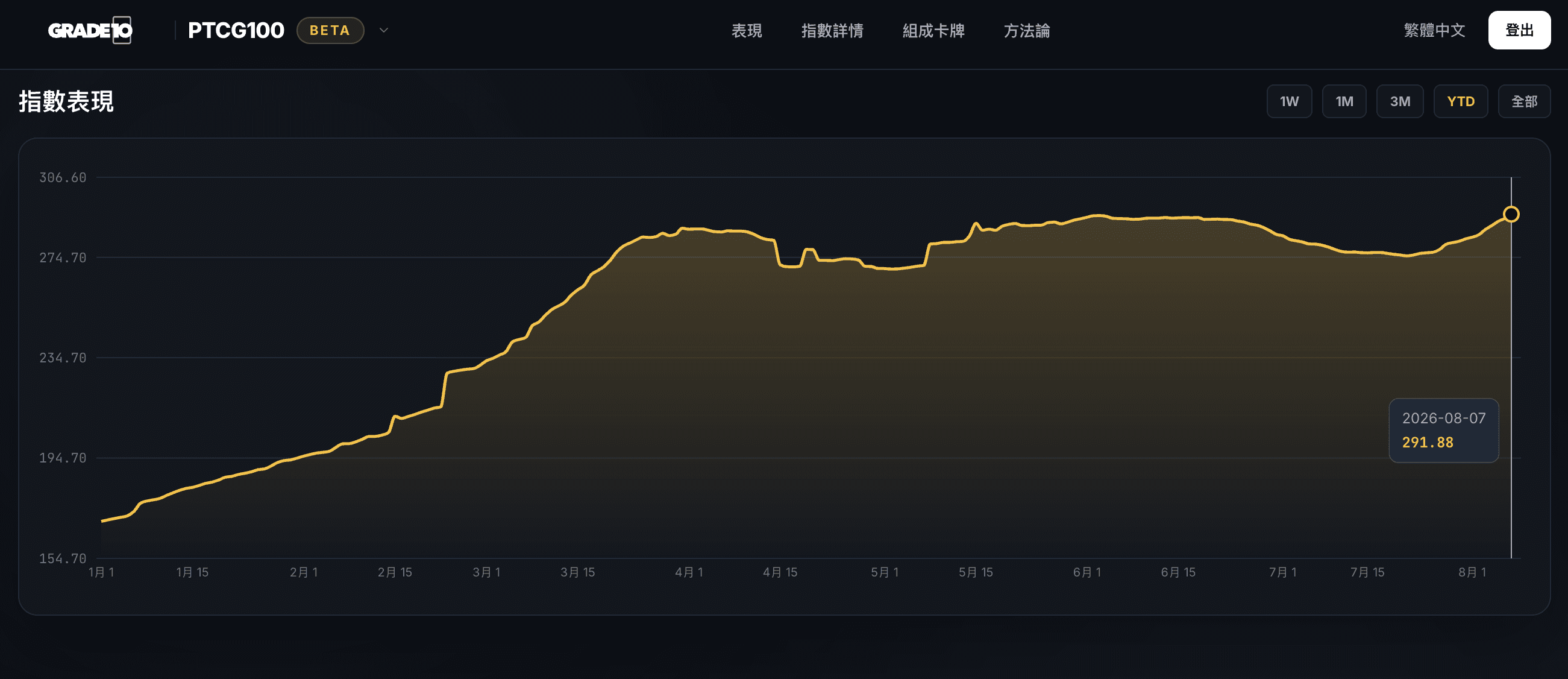Open the 指數詳情 nav item
This screenshot has width=1568, height=679.
pyautogui.click(x=832, y=30)
